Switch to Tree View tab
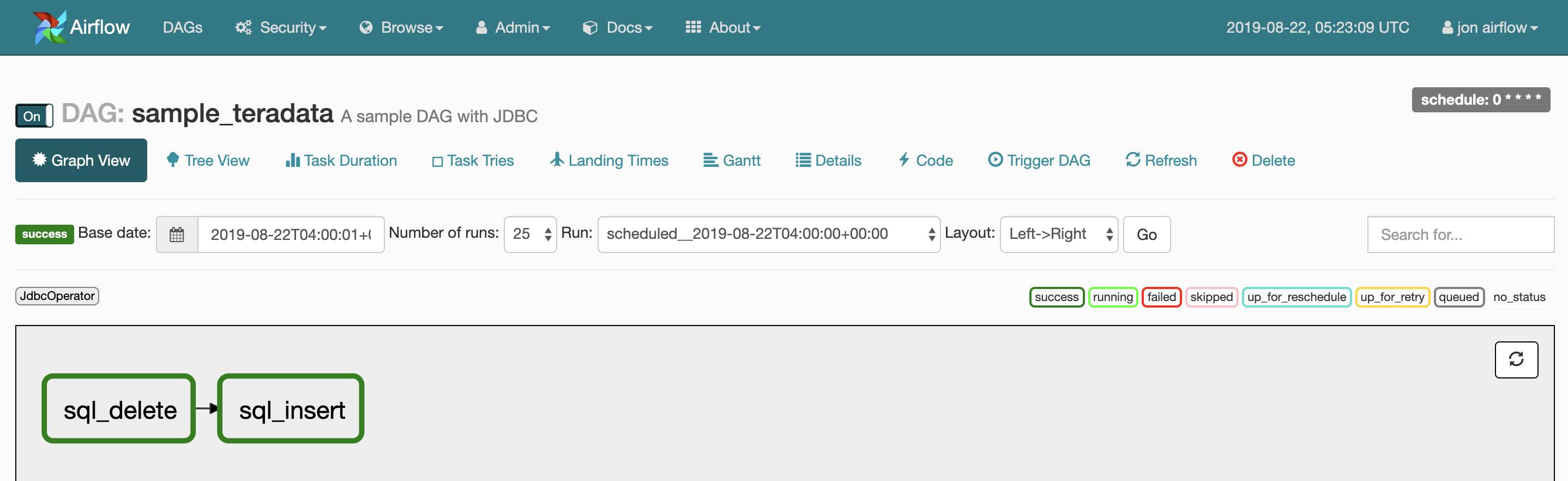Viewport: 1568px width, 481px height. (208, 160)
